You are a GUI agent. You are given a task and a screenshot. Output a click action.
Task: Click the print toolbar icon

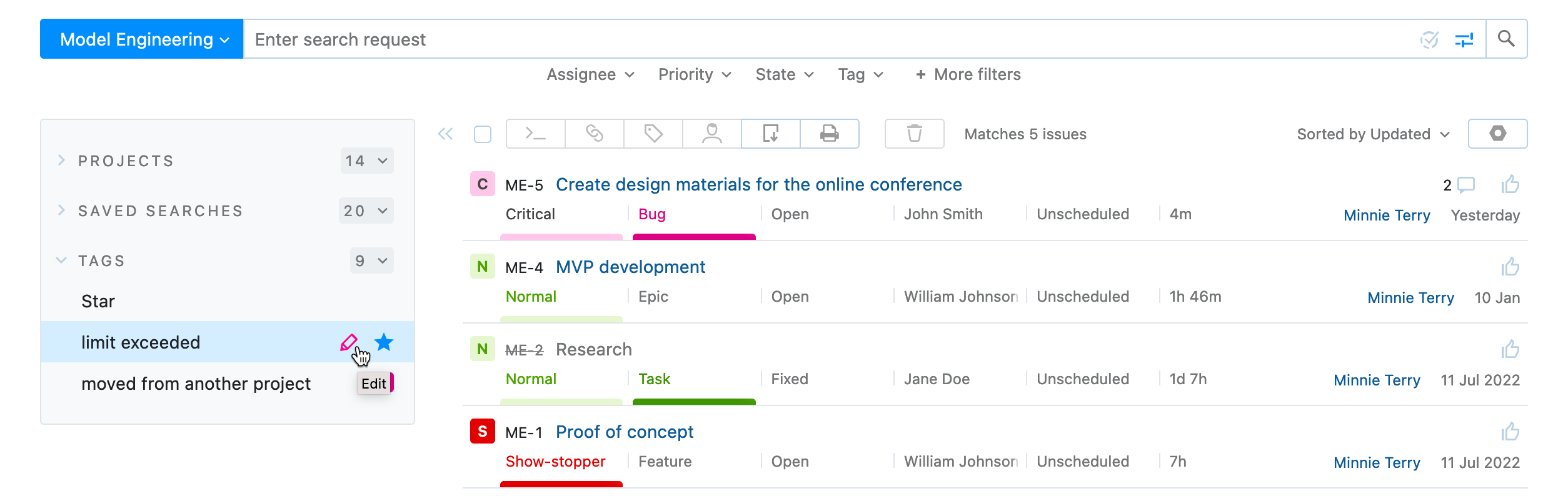tap(830, 134)
